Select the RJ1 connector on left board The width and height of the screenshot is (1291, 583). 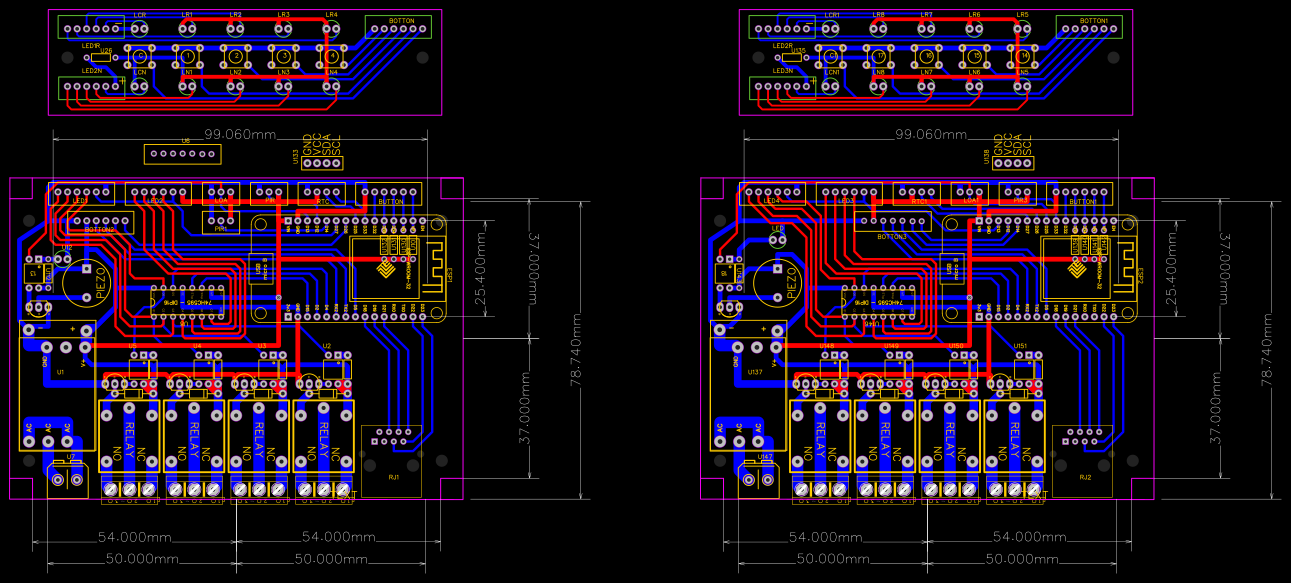pos(393,462)
